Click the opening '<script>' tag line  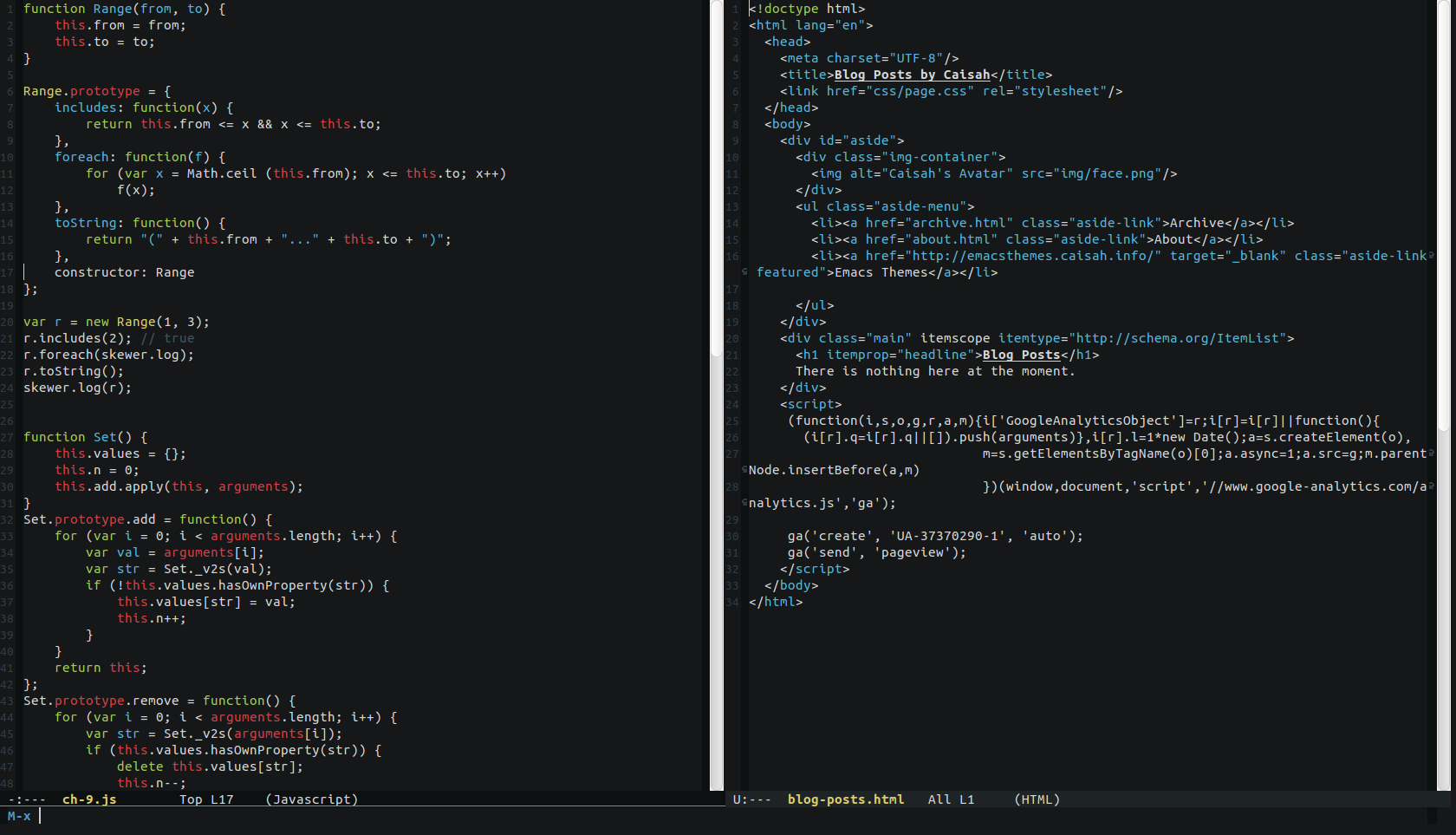tap(810, 404)
